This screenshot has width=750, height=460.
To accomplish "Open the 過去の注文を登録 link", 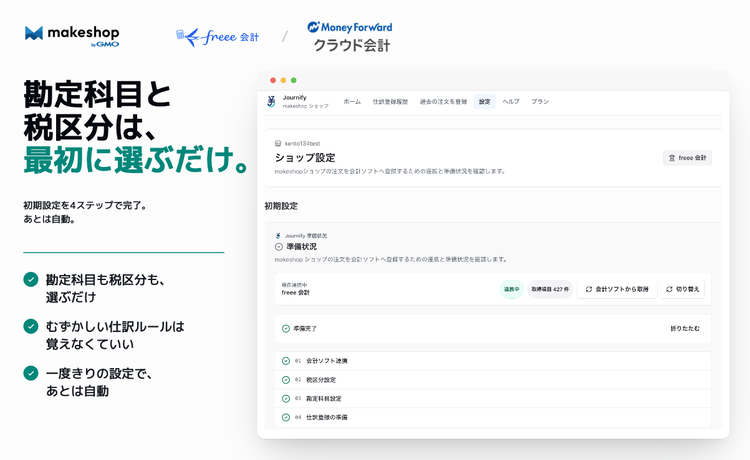I will coord(443,101).
